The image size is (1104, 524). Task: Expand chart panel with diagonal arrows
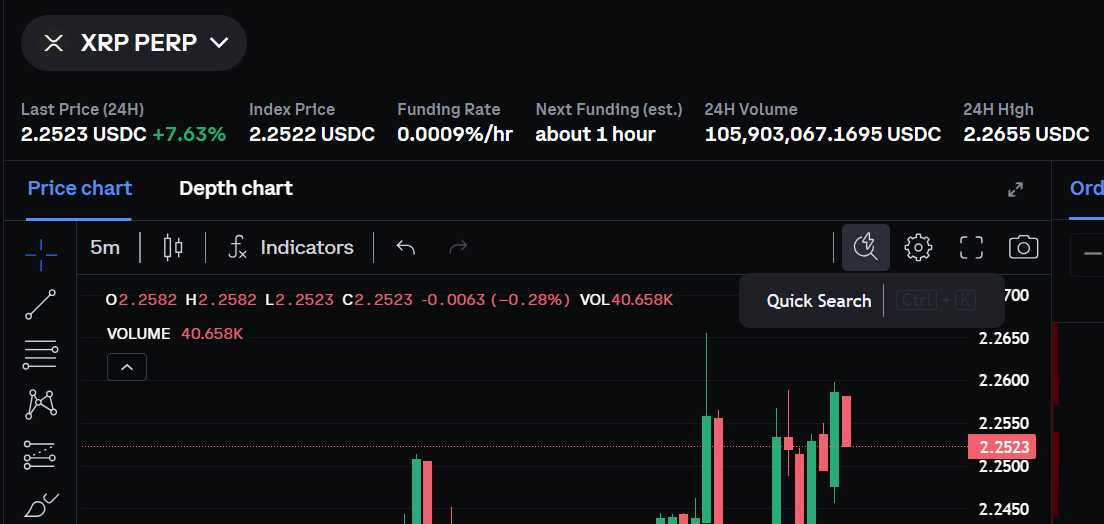pyautogui.click(x=1015, y=189)
